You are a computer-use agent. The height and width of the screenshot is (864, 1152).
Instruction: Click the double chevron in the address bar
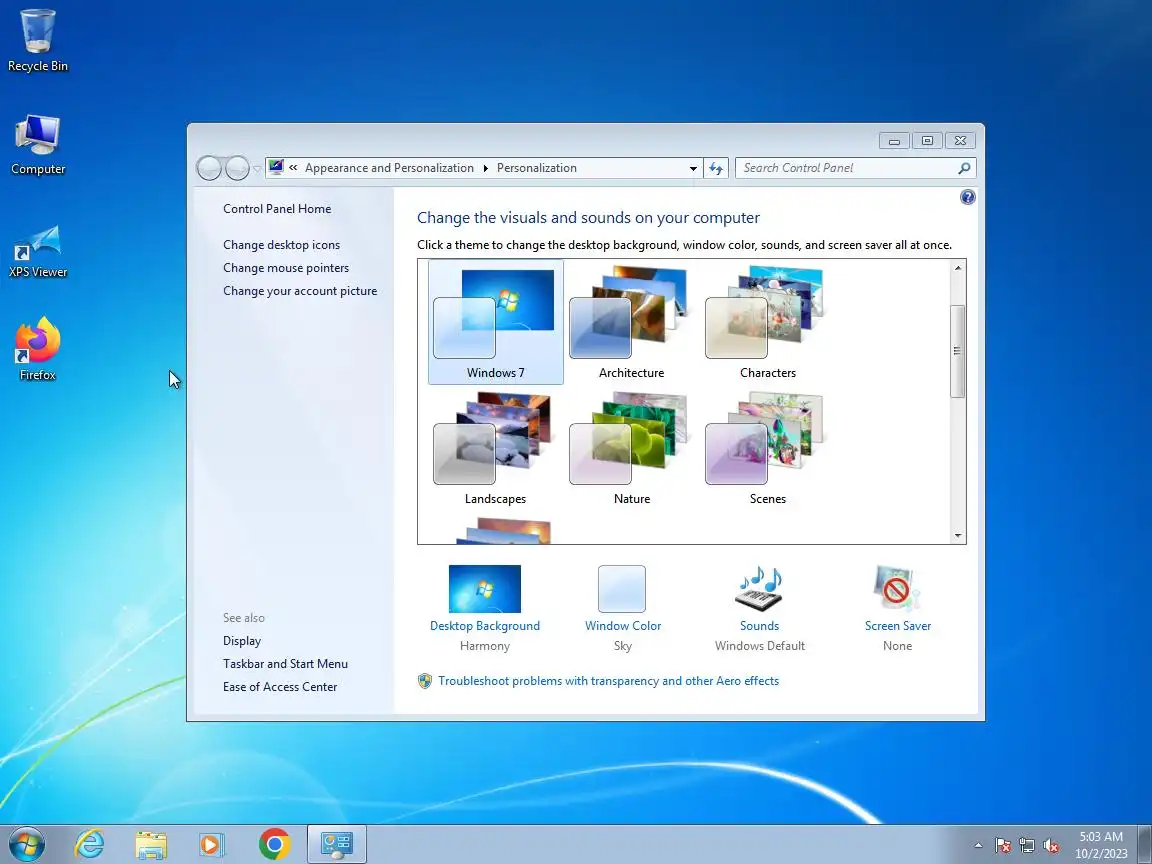tap(293, 168)
